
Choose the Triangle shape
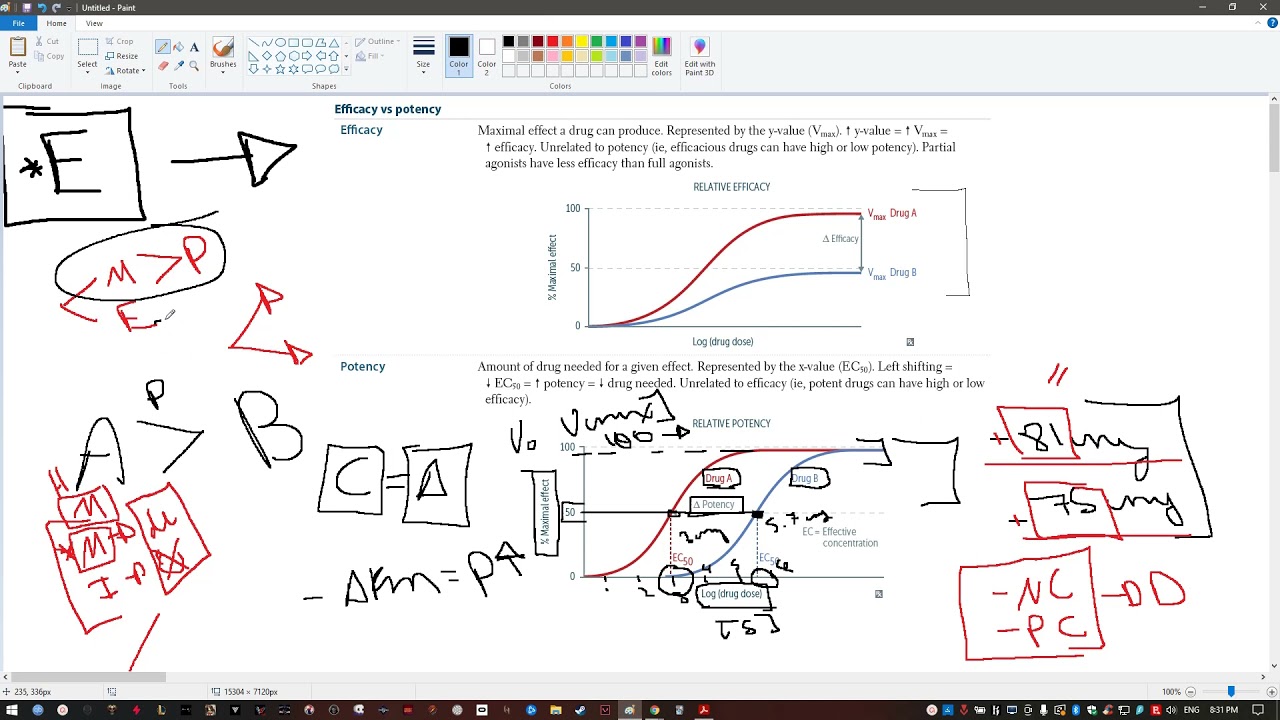pos(334,43)
